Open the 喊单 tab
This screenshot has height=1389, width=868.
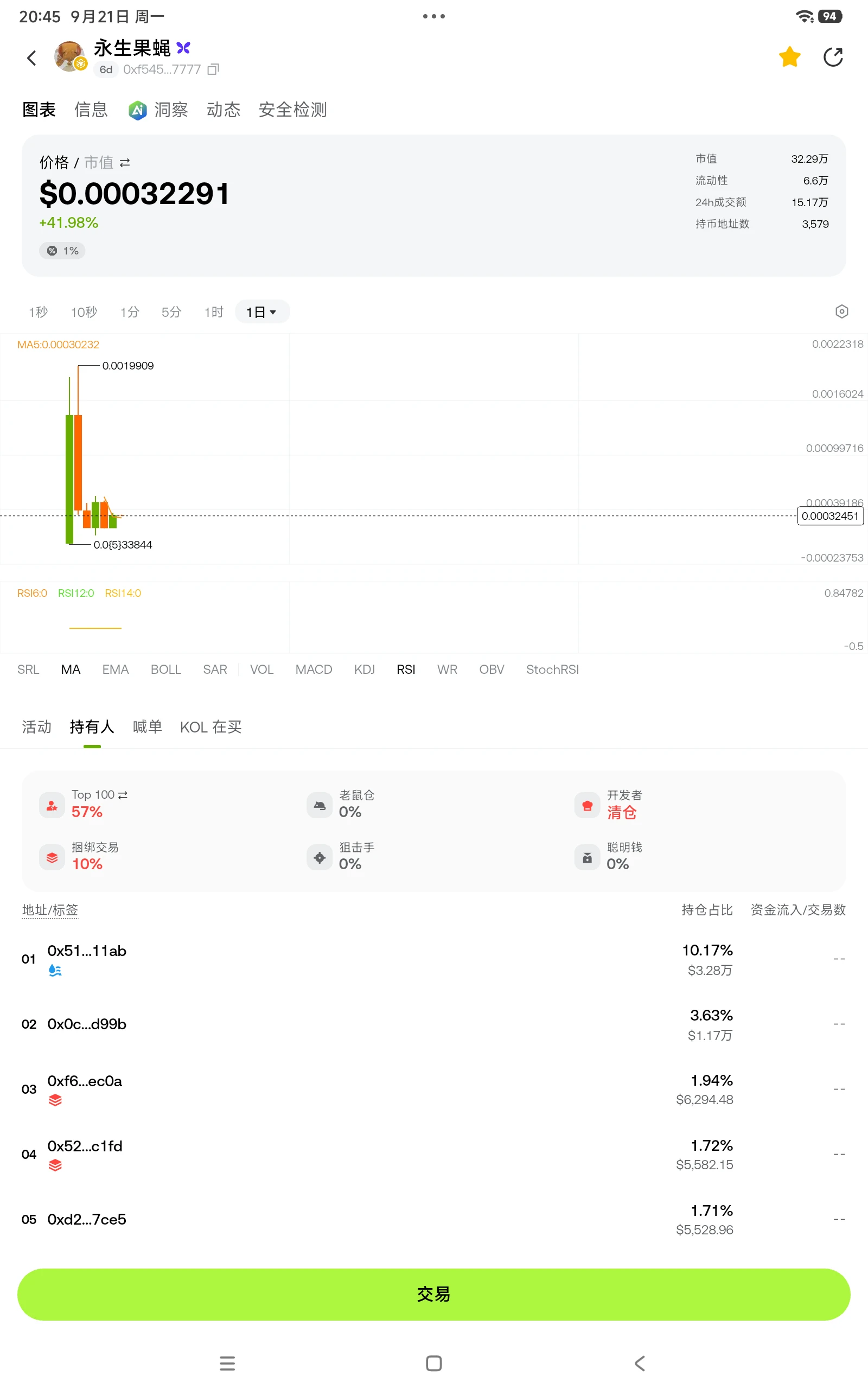point(148,727)
